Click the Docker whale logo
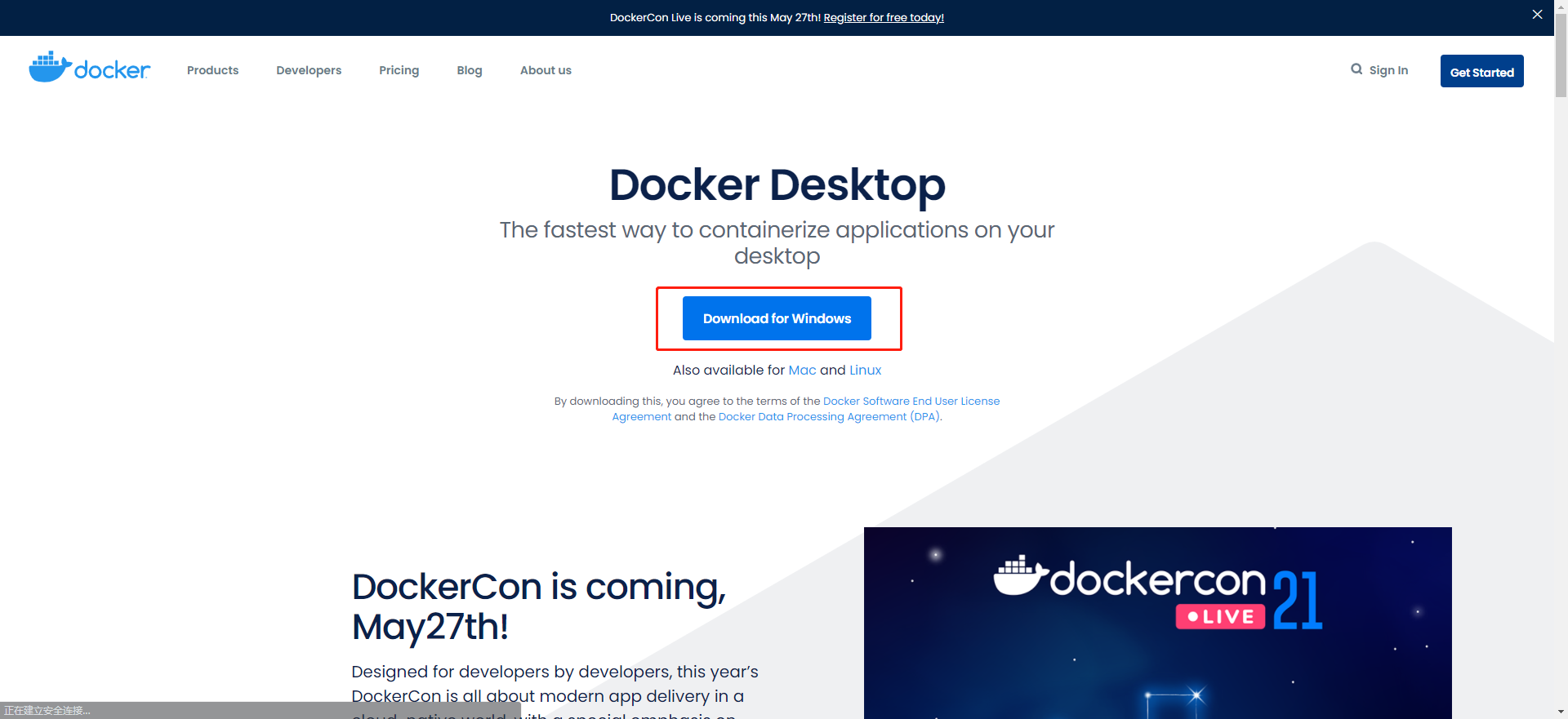This screenshot has width=1568, height=719. (x=90, y=68)
